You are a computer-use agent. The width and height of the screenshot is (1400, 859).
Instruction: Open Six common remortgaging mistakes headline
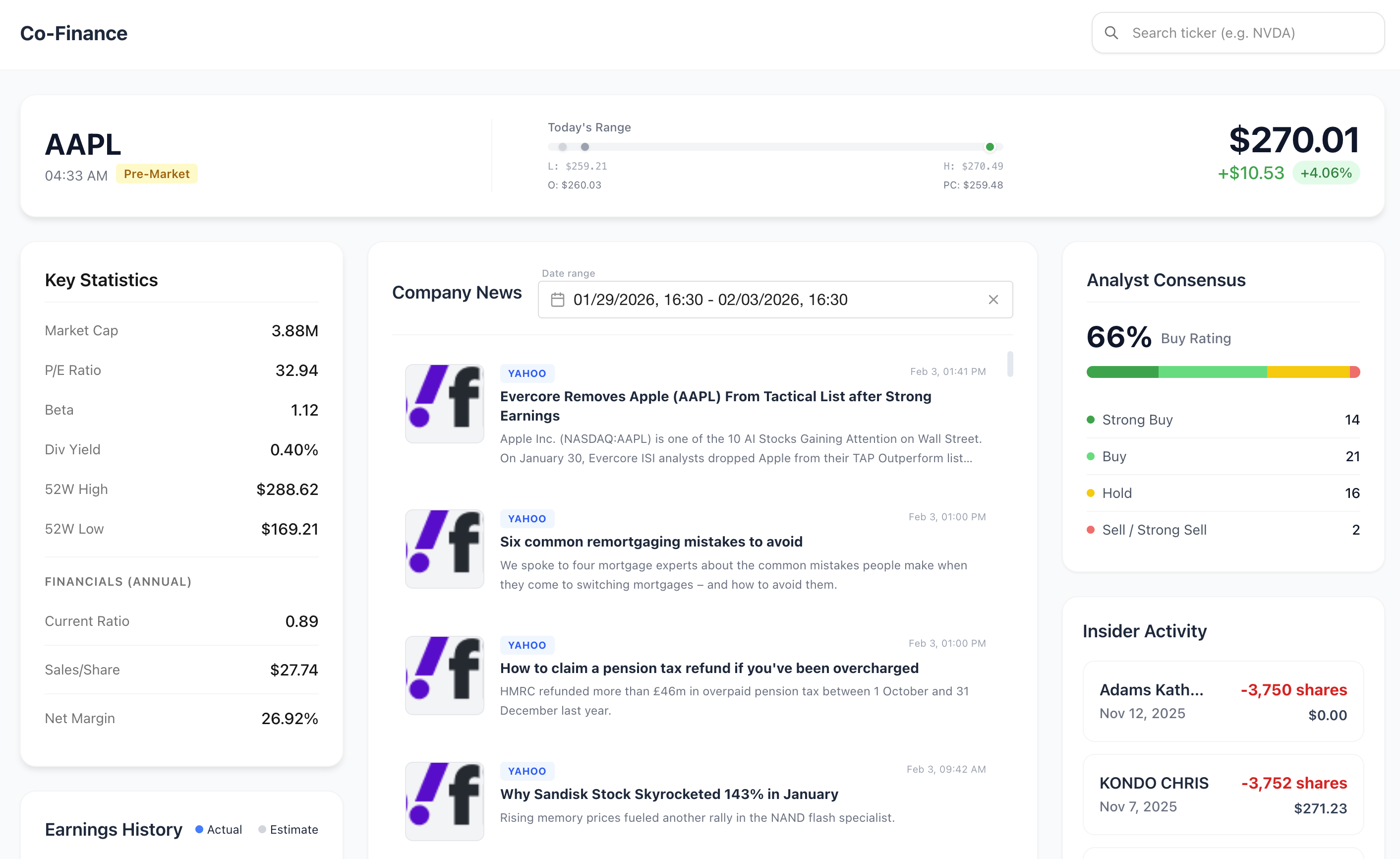point(650,542)
